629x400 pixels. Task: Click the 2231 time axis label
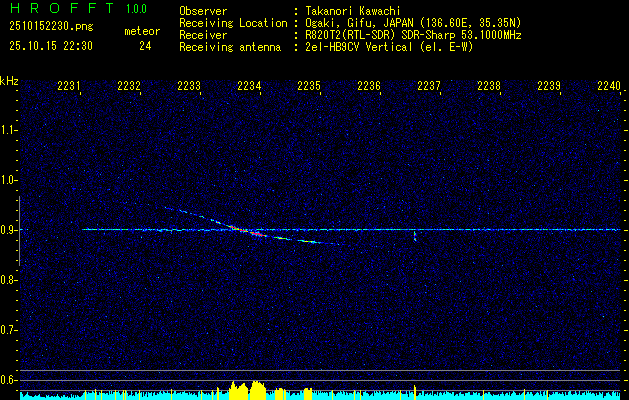[69, 85]
